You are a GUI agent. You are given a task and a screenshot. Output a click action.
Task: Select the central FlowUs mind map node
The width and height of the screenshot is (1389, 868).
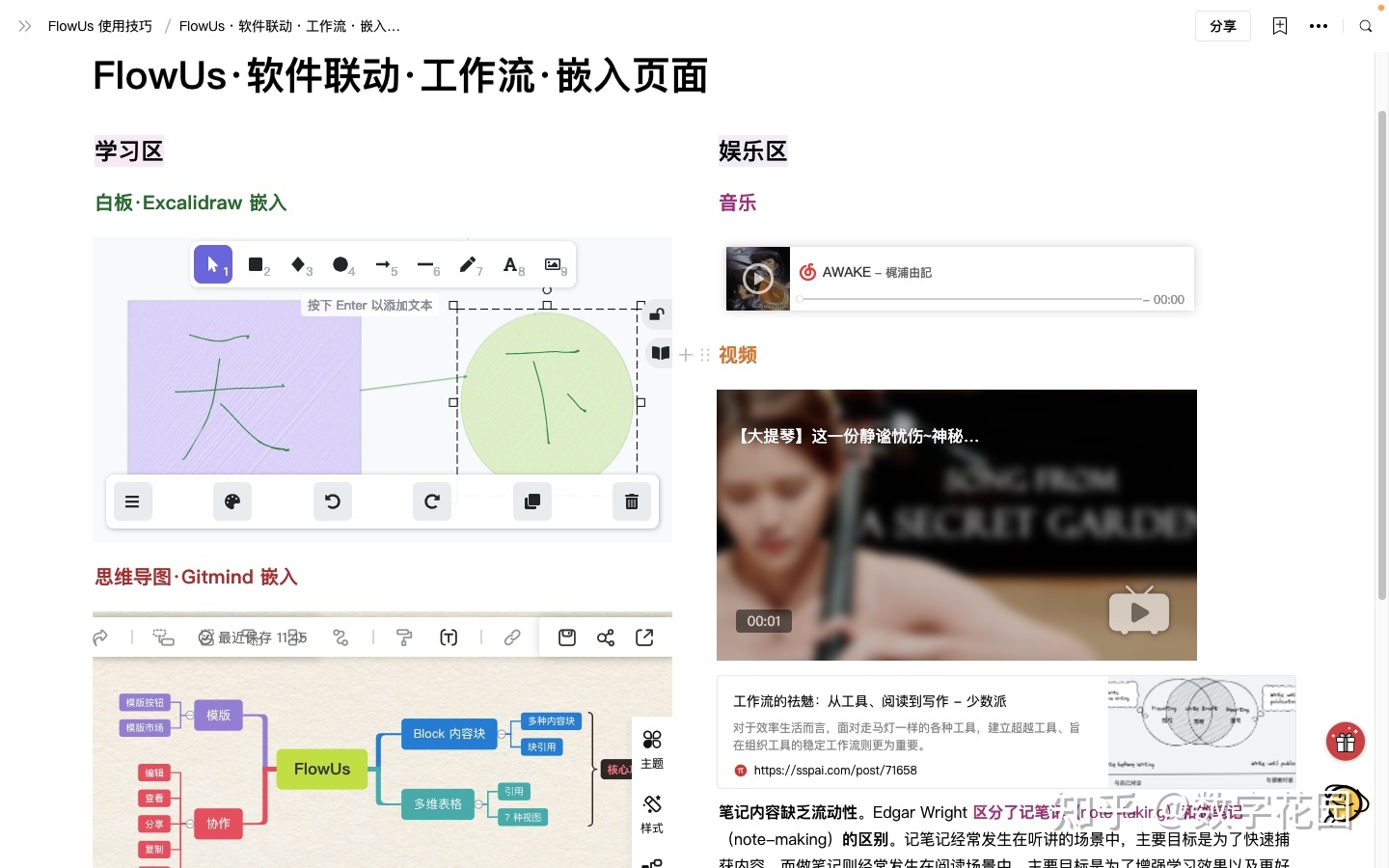(x=322, y=769)
